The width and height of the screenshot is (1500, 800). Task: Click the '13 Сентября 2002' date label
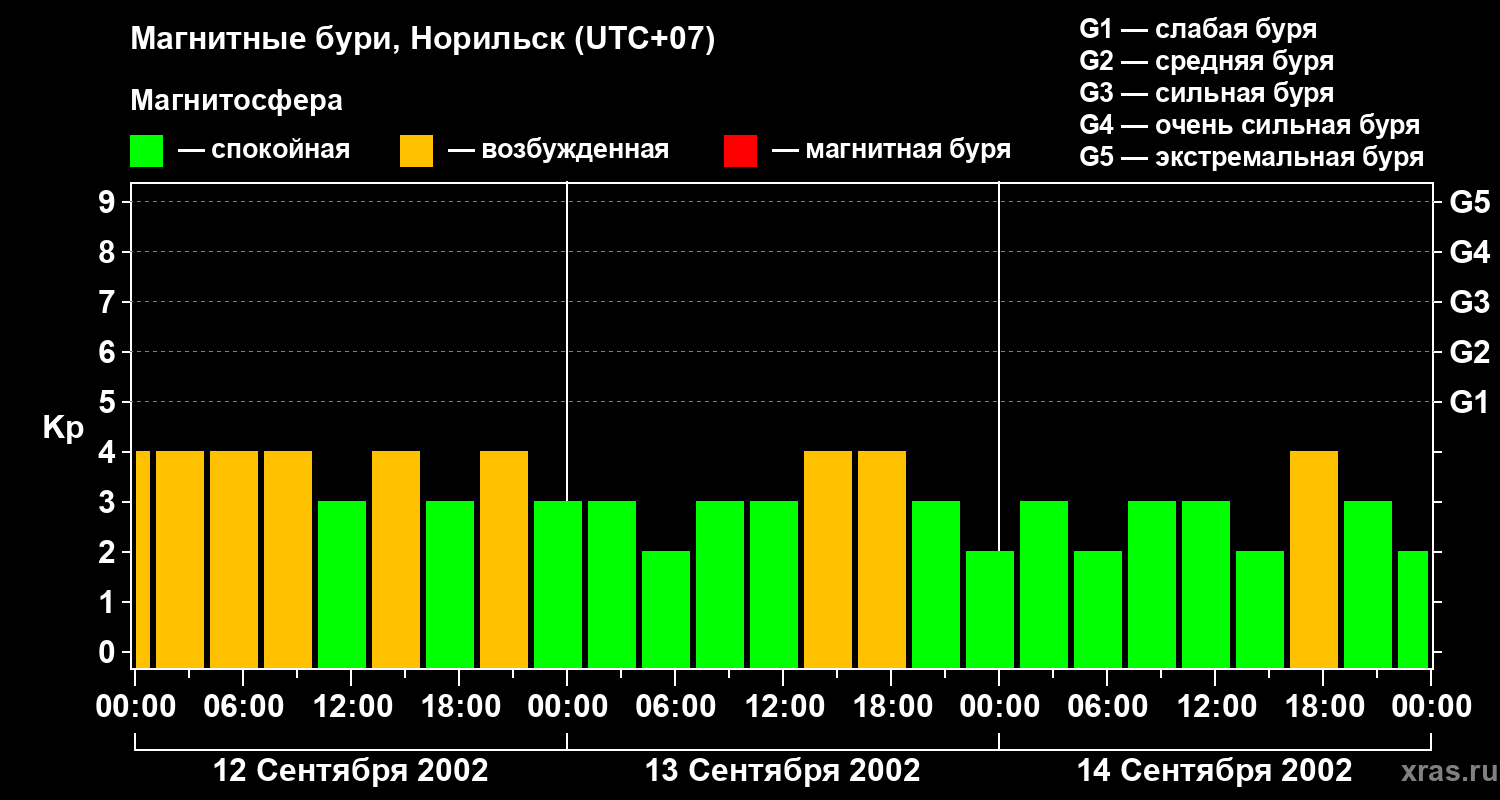[783, 771]
